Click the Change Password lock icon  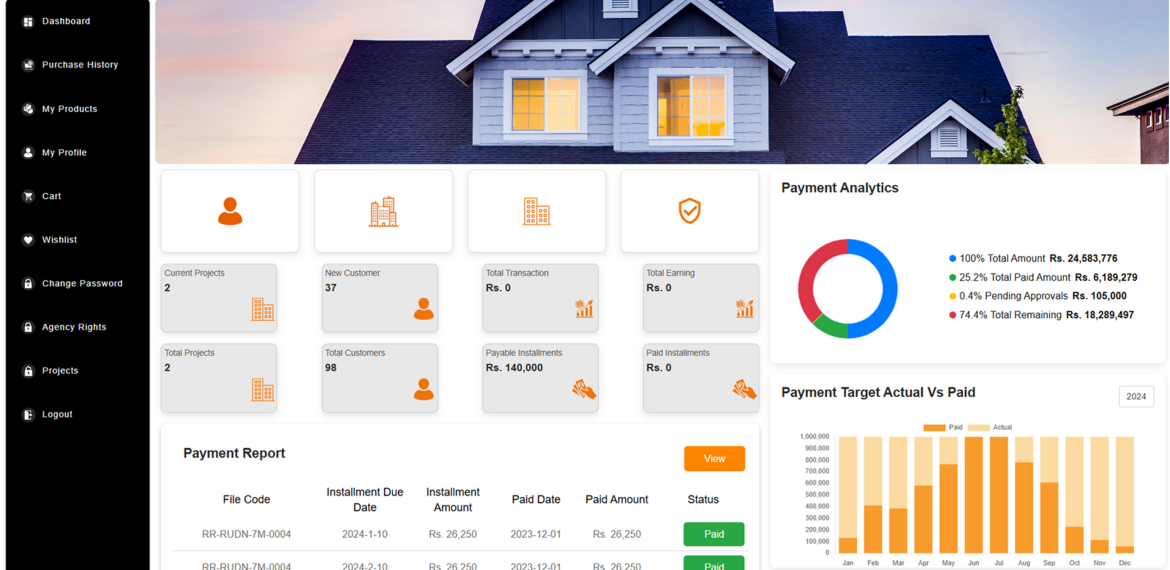[28, 284]
